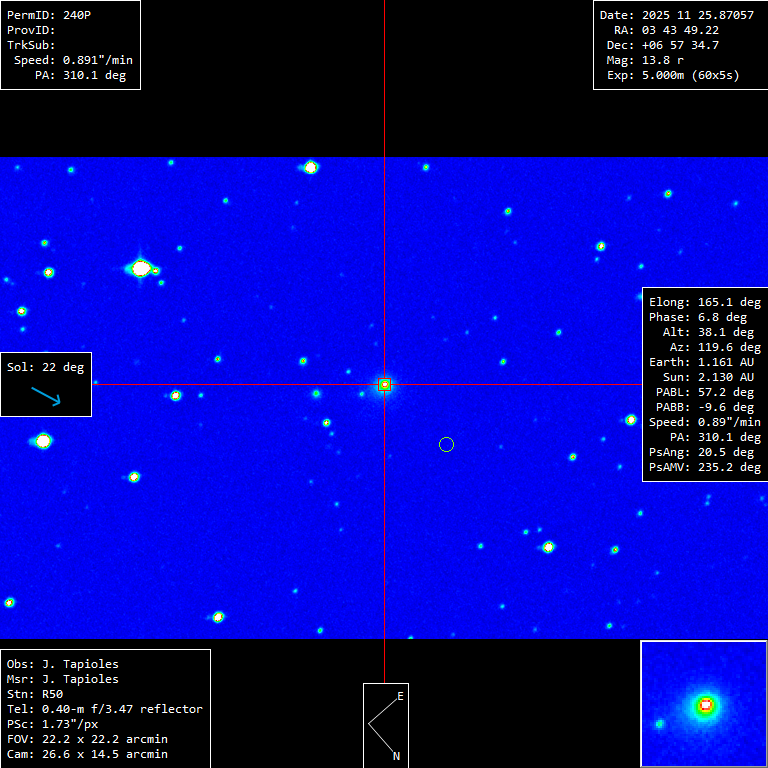768x768 pixels.
Task: Click the Elong 165.1 deg entry
Action: click(704, 302)
